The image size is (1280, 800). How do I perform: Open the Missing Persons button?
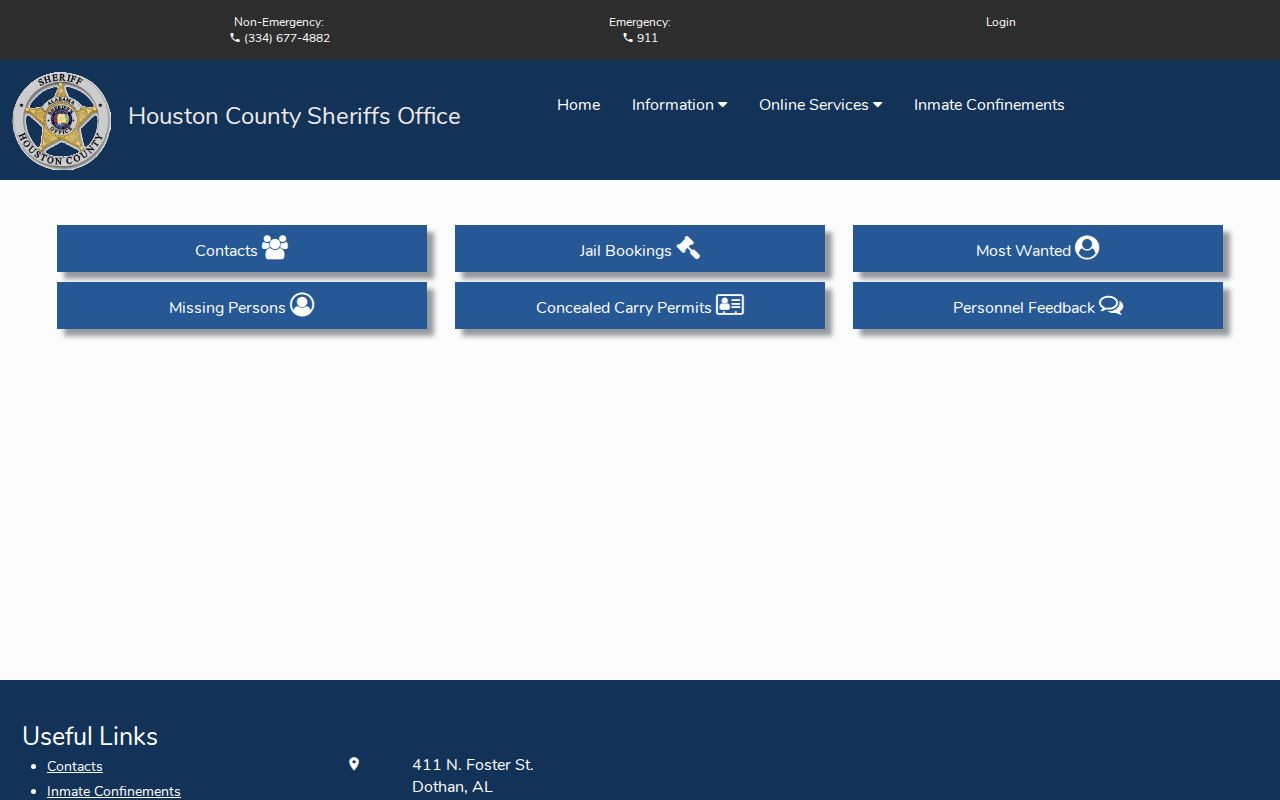coord(242,305)
